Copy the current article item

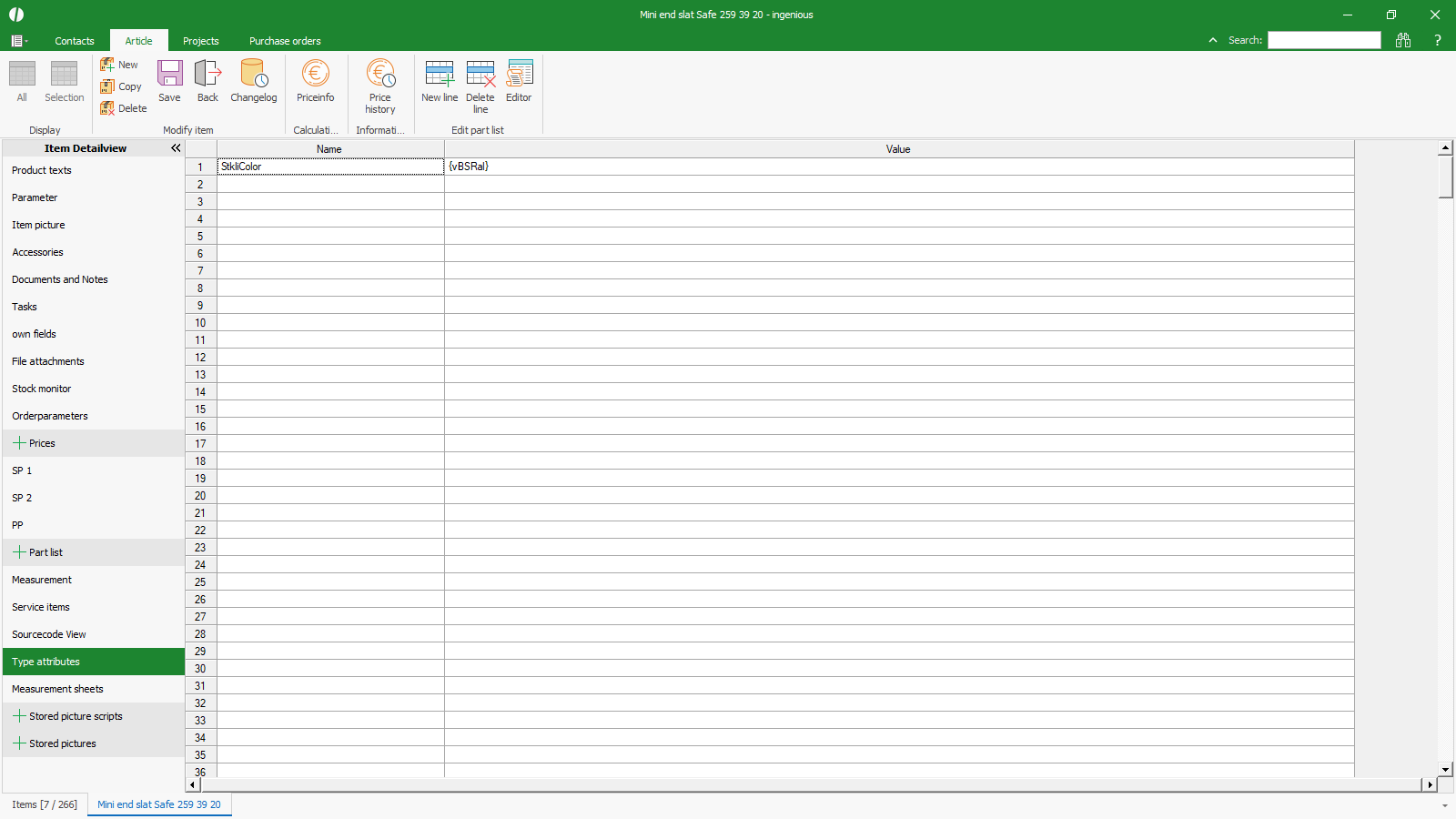[121, 86]
